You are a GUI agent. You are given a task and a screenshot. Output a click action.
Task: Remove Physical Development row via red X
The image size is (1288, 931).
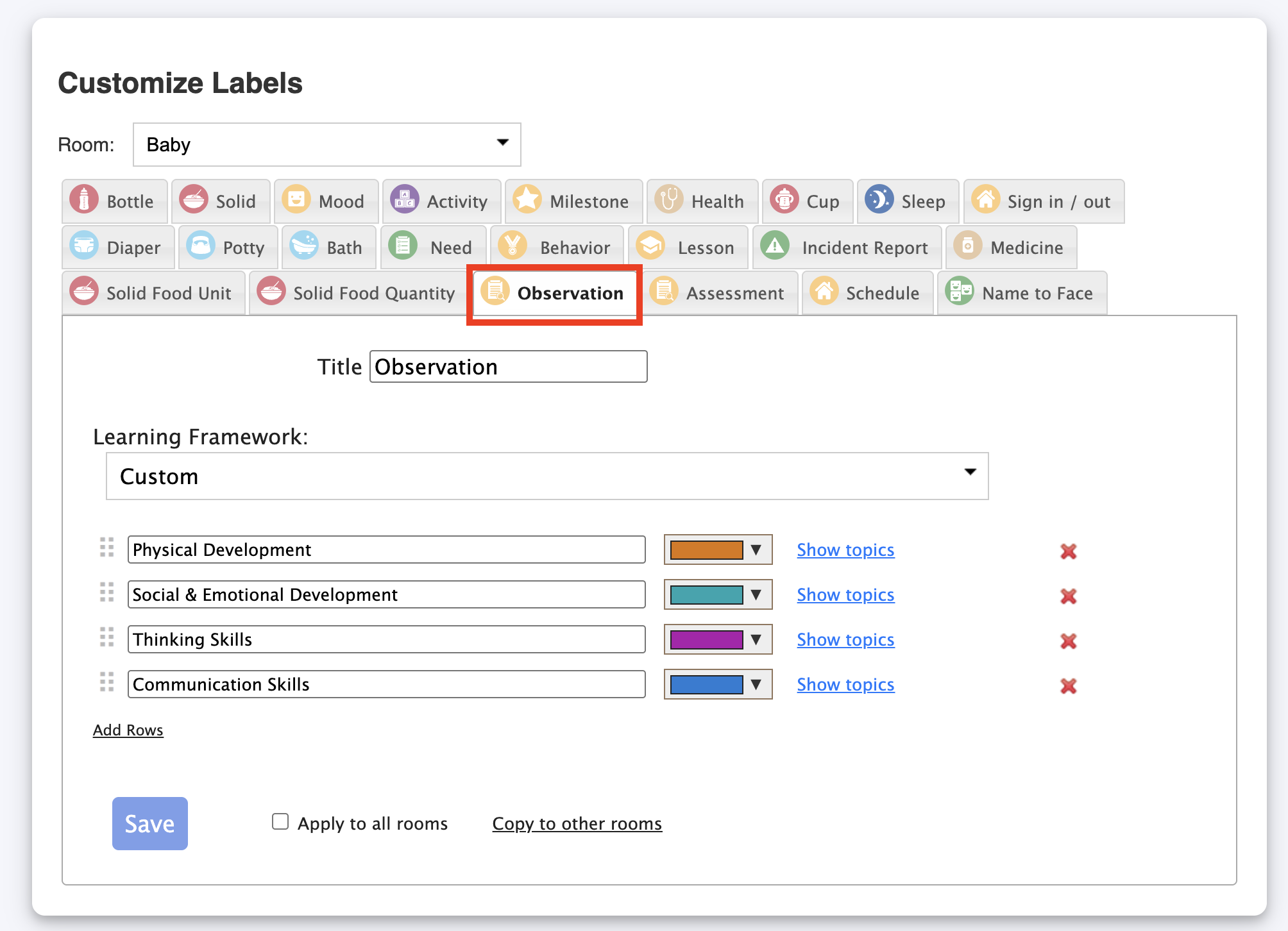[x=1068, y=551]
